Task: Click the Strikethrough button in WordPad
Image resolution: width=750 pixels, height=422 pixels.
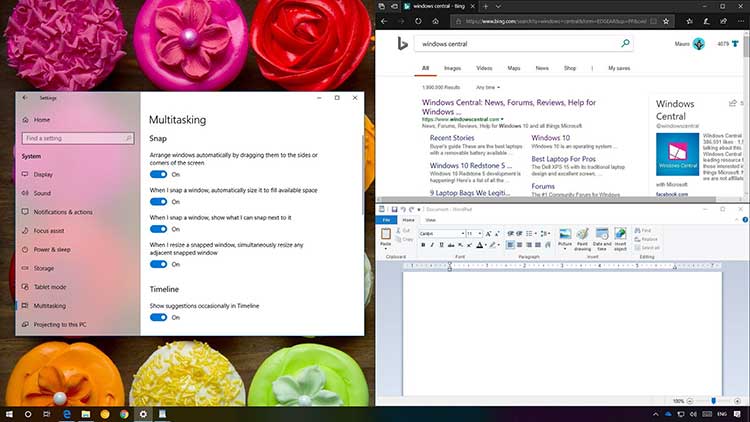Action: [x=451, y=245]
